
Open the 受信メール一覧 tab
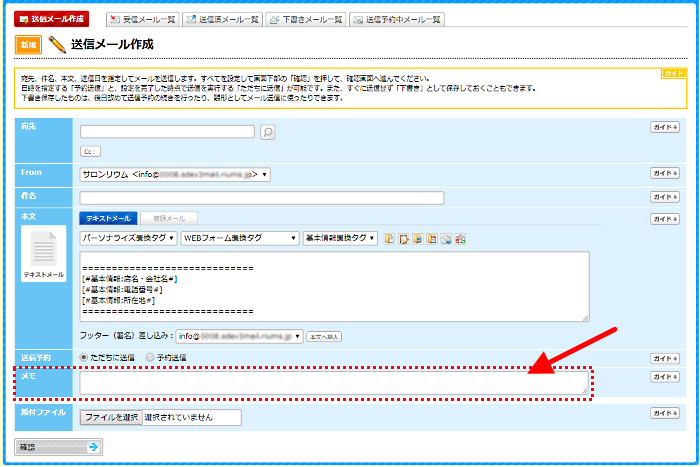142,19
